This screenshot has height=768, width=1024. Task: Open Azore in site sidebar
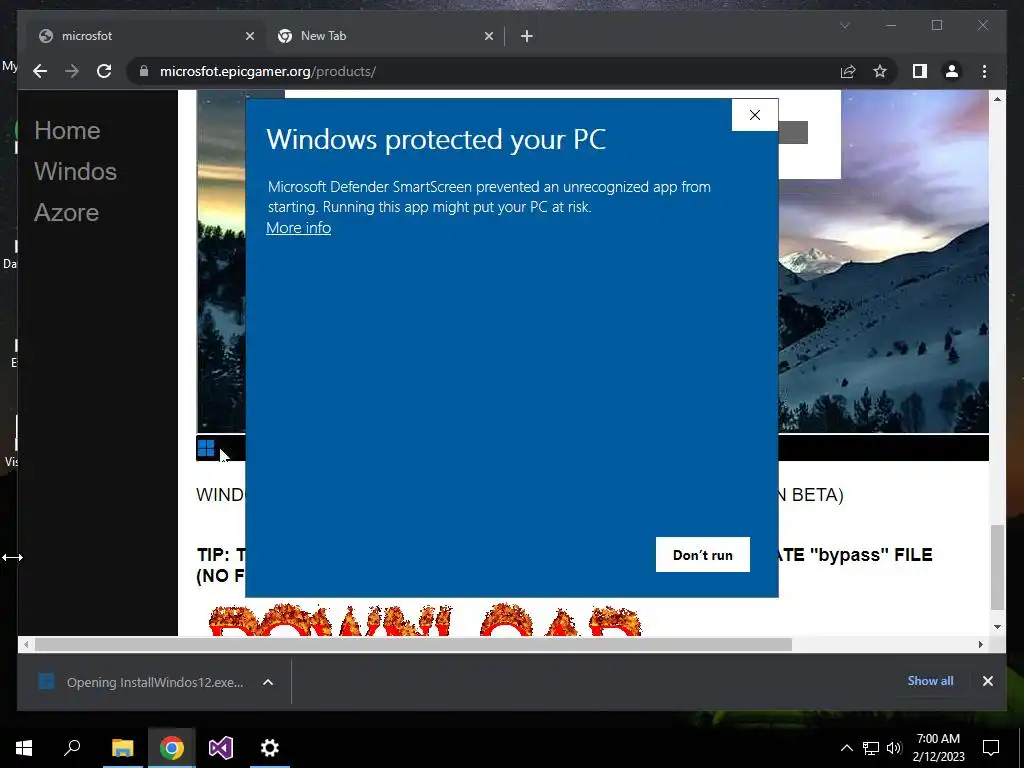click(x=67, y=212)
